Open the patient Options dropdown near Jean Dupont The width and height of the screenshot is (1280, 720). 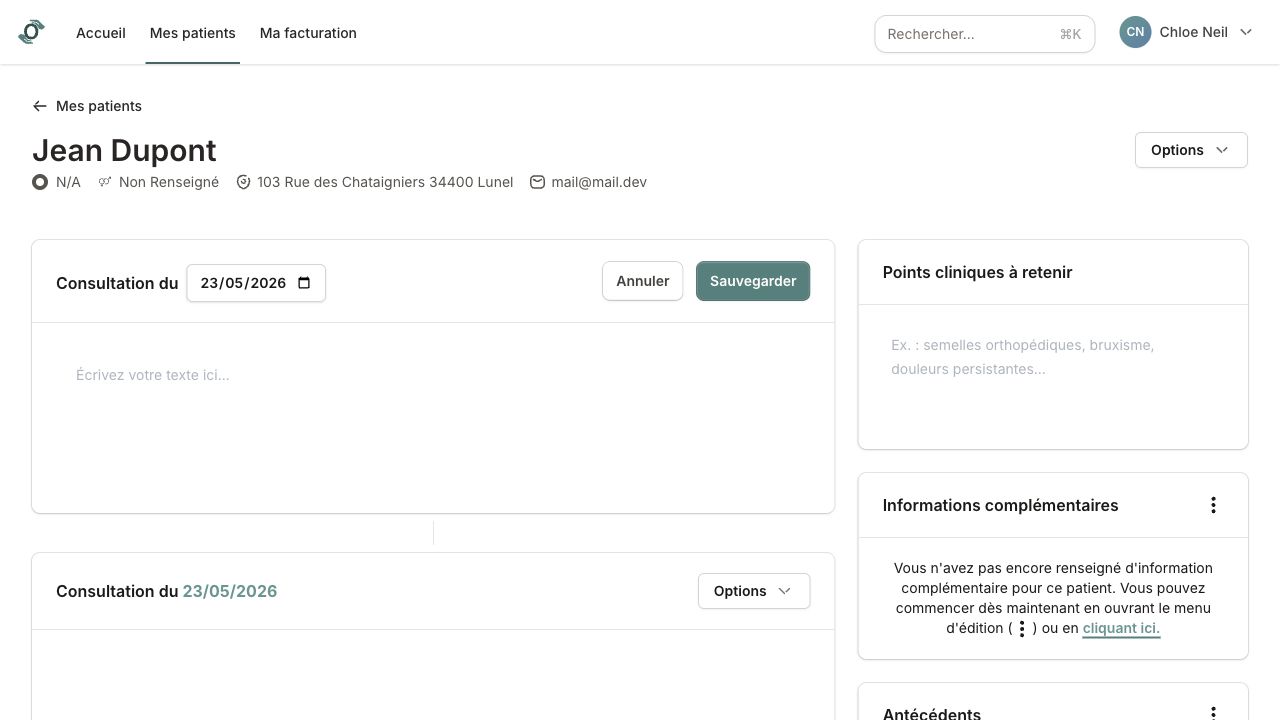pos(1191,150)
